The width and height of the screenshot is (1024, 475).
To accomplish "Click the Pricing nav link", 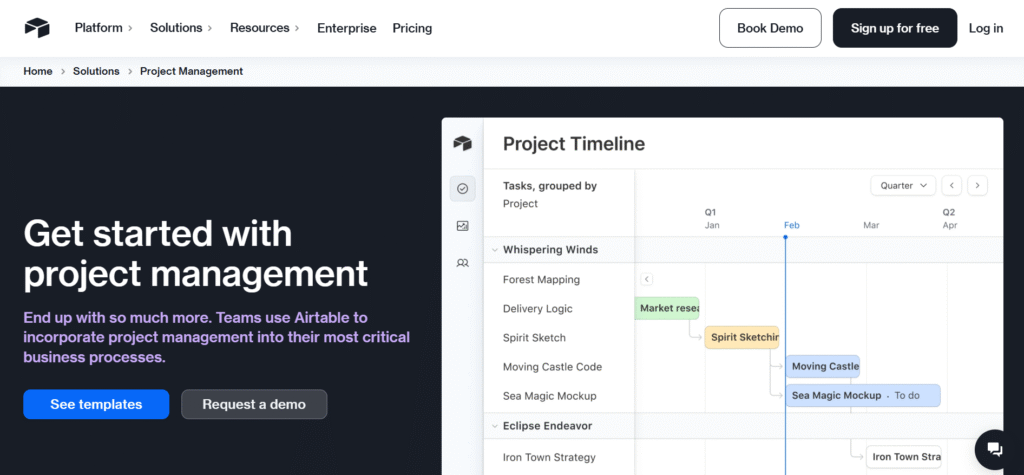I will [x=412, y=28].
